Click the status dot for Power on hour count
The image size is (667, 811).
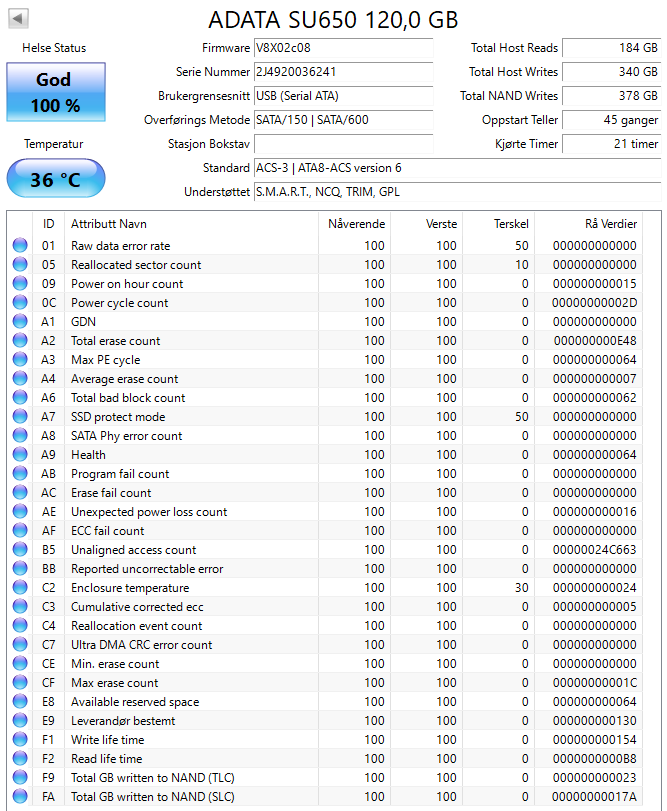(x=20, y=283)
